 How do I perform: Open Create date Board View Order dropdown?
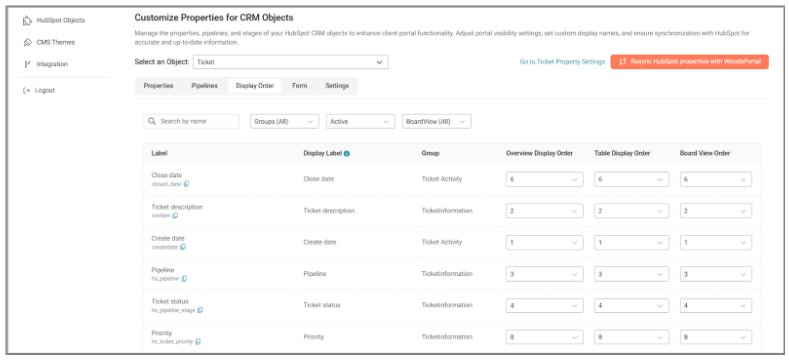tap(716, 243)
